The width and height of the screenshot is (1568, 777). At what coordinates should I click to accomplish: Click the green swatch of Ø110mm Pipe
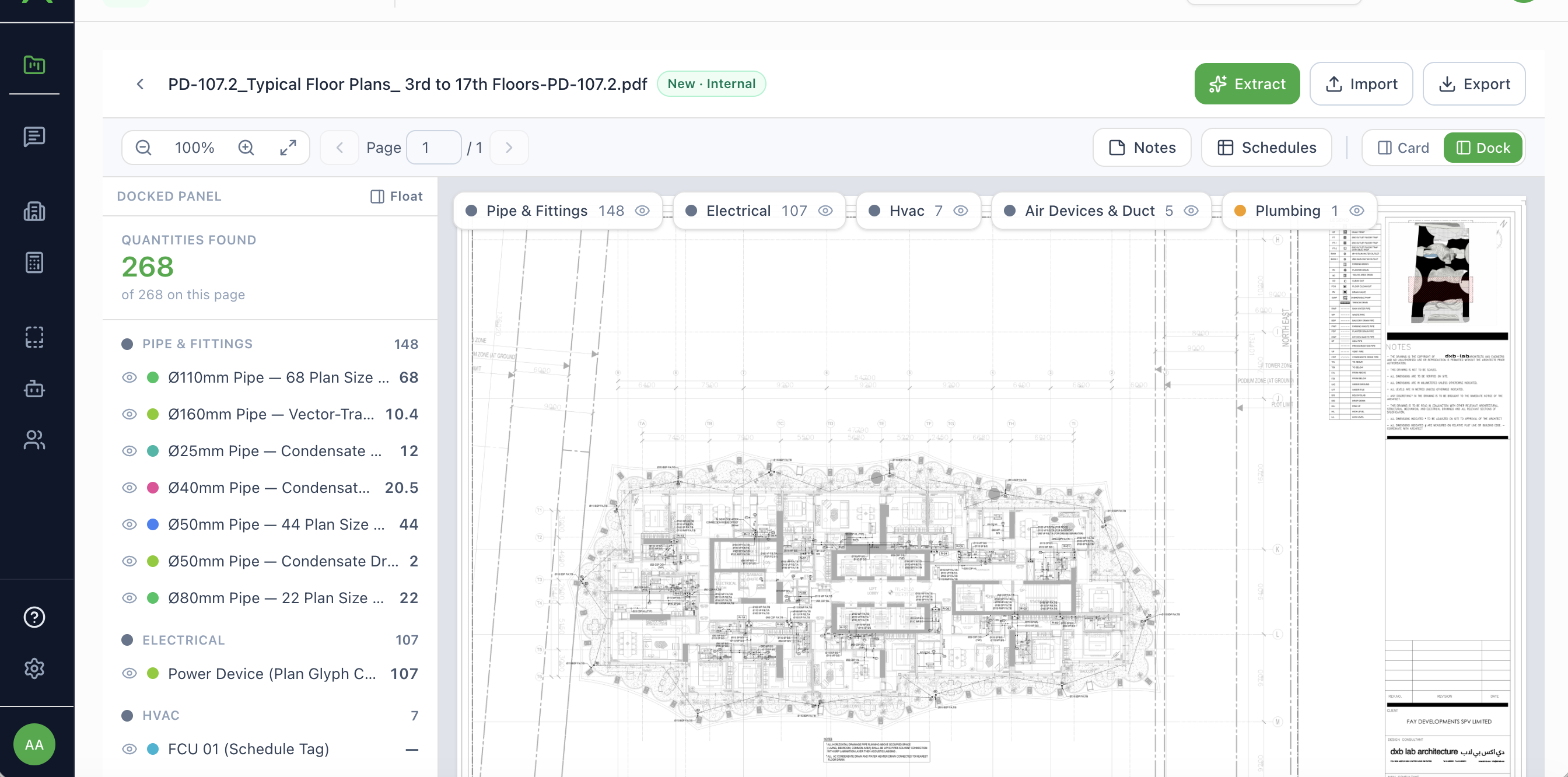[153, 377]
